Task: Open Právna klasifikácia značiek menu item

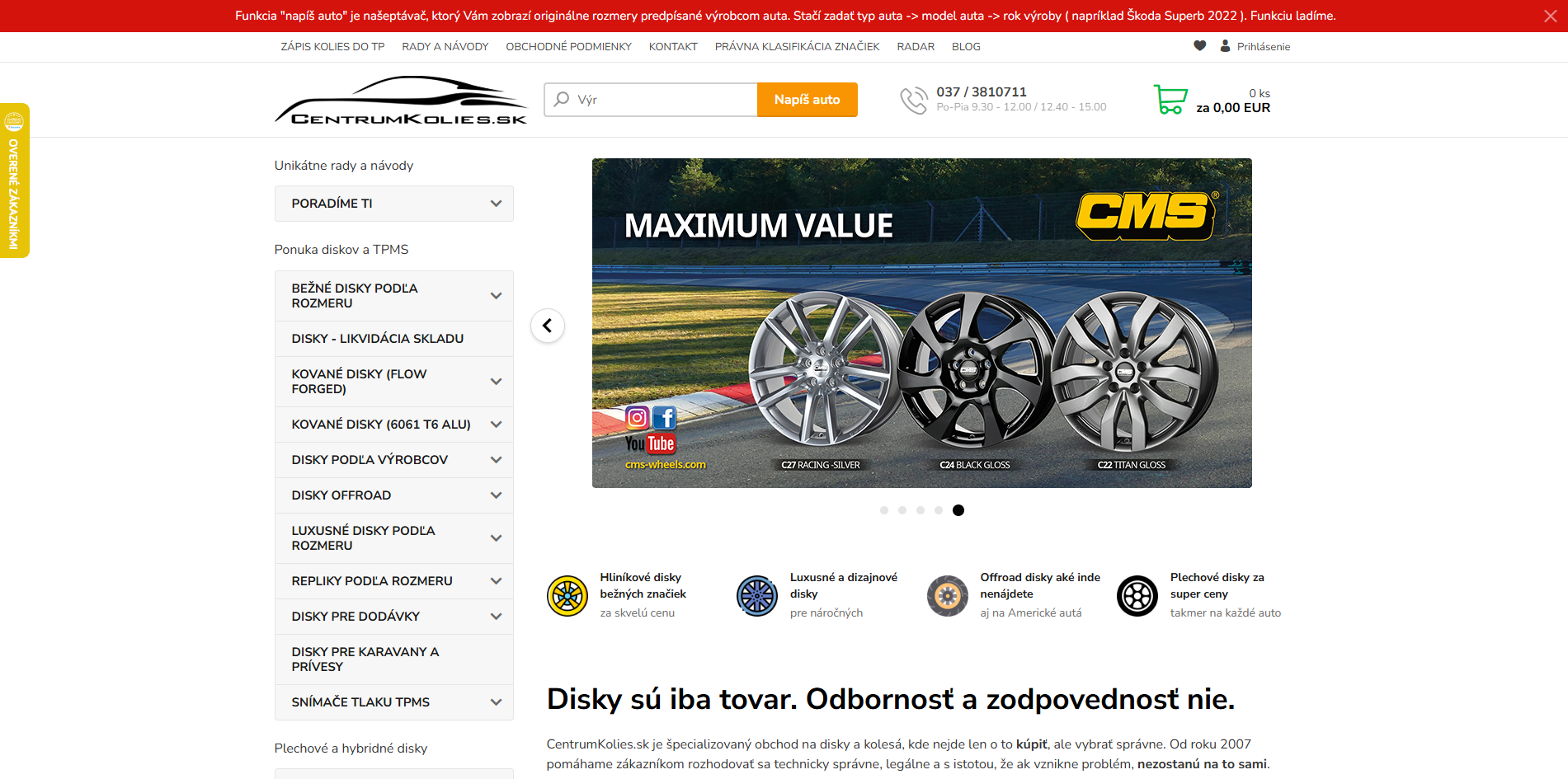Action: click(x=798, y=47)
